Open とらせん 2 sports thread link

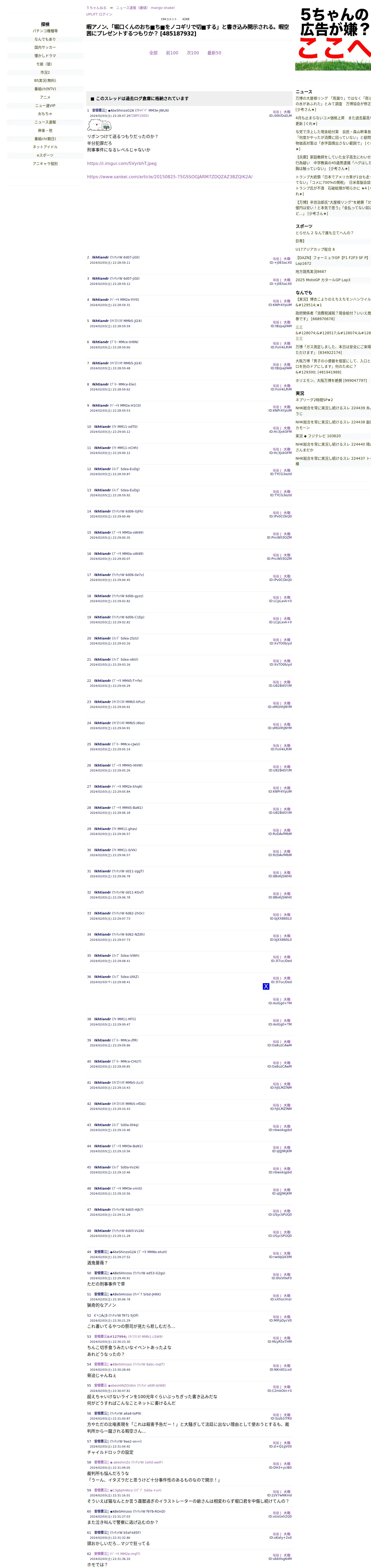tap(324, 233)
